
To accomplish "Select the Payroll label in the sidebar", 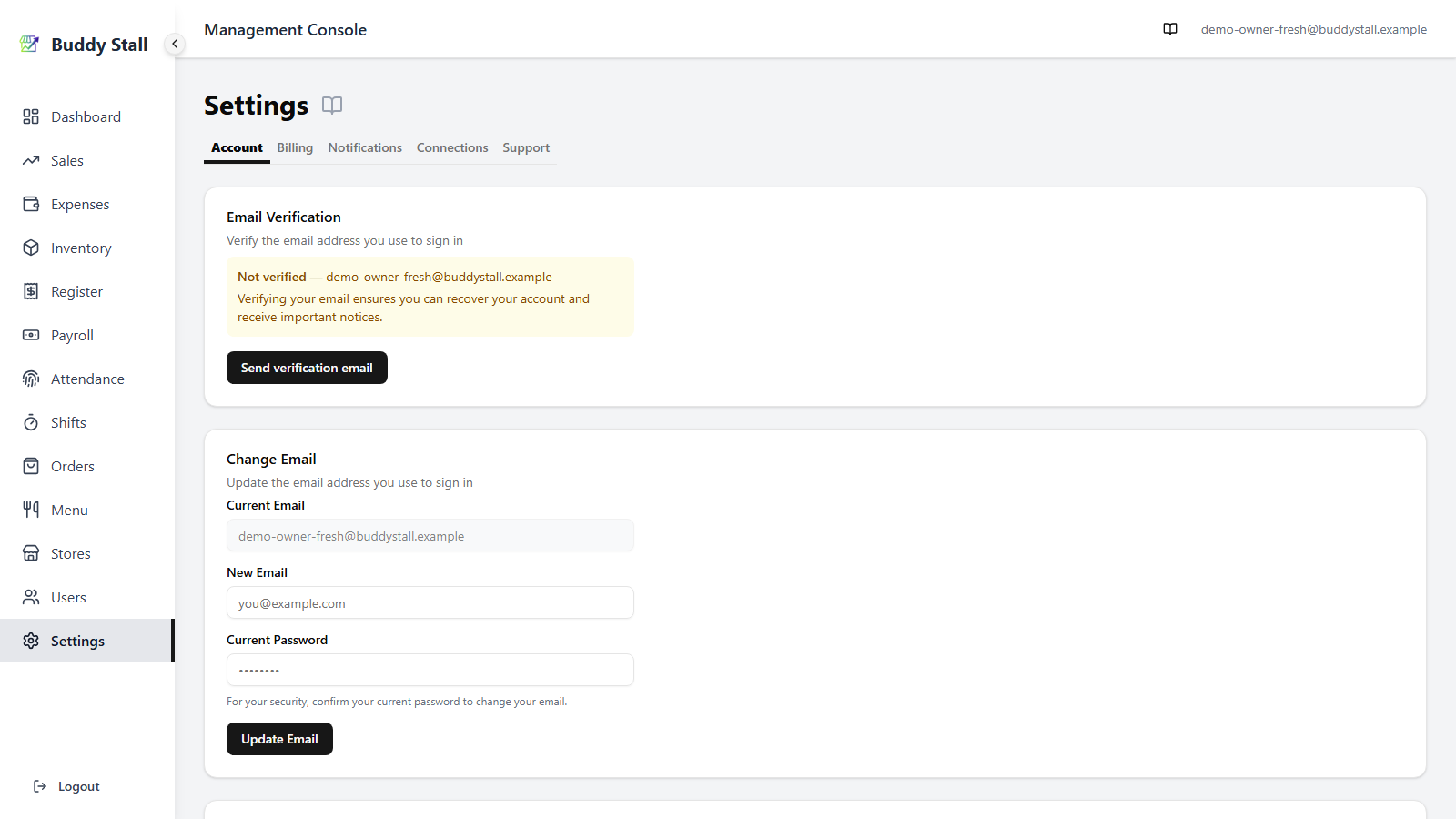I will tap(72, 335).
